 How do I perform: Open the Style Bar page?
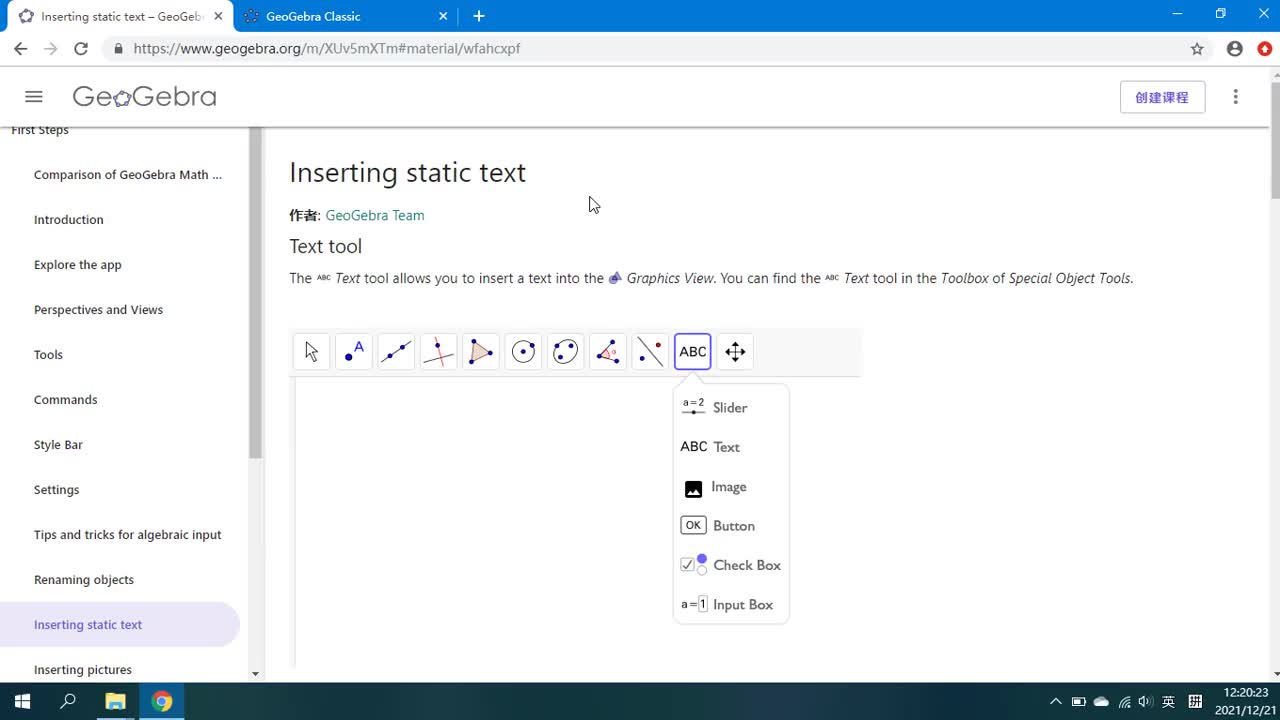[58, 445]
